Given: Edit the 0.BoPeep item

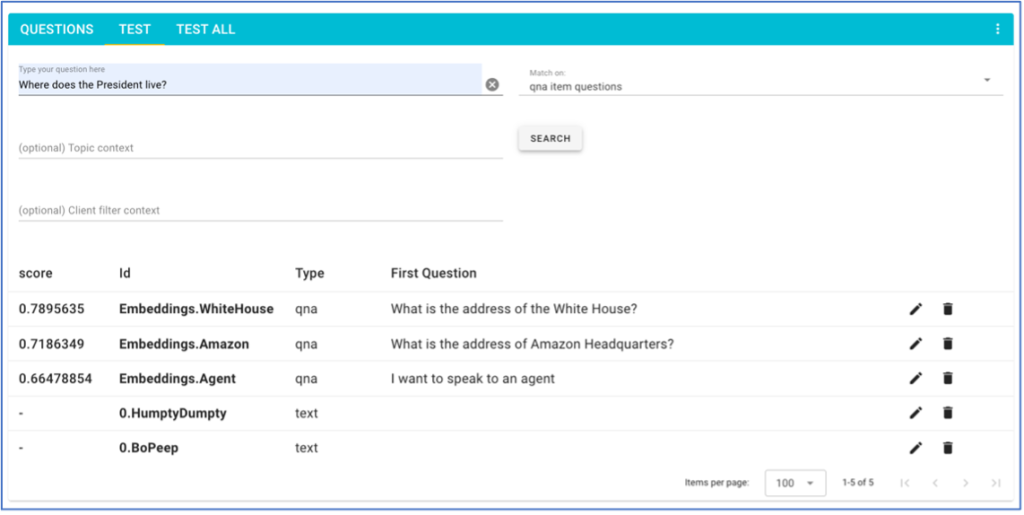Looking at the screenshot, I should pyautogui.click(x=916, y=448).
